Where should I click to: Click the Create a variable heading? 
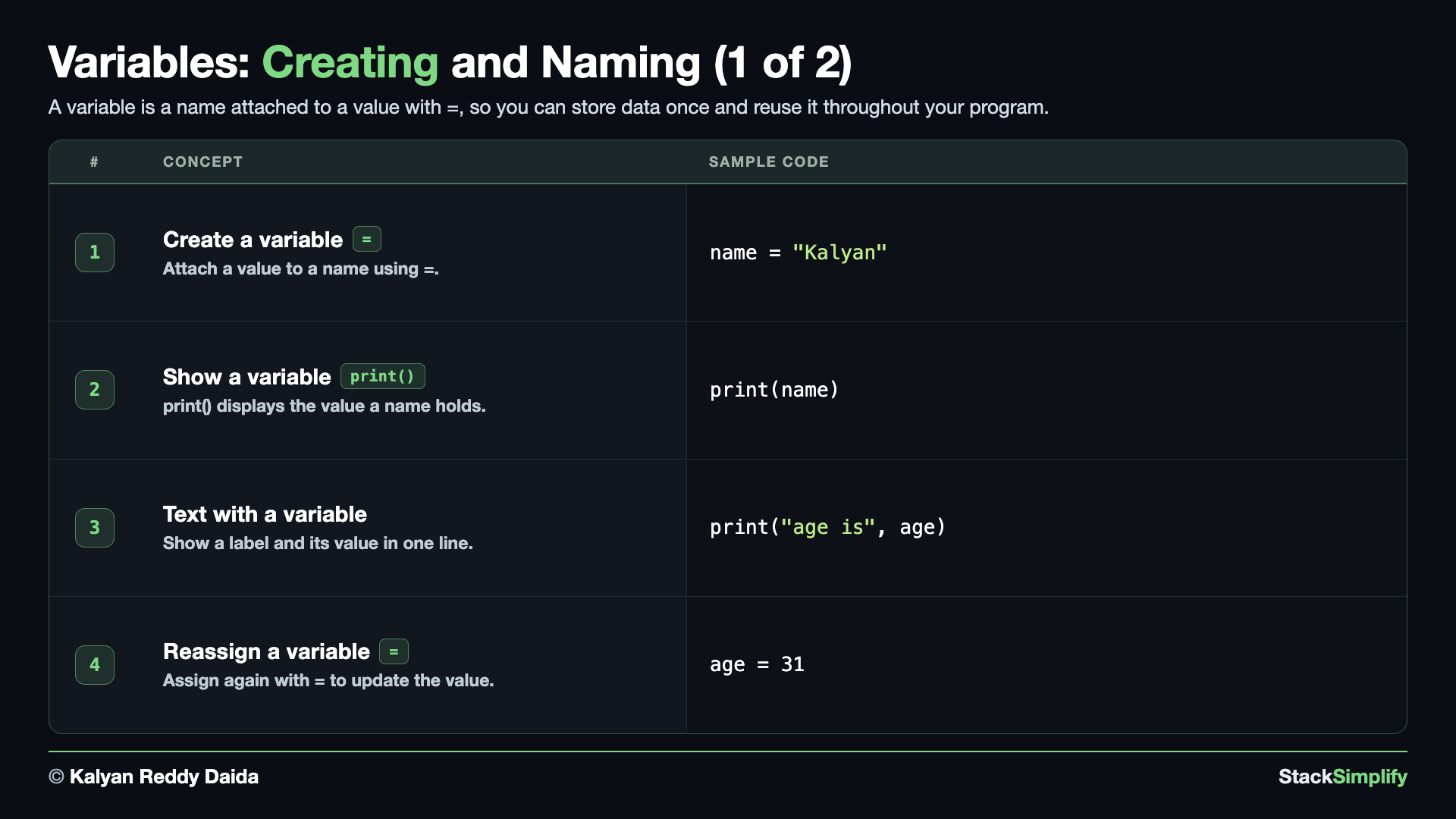coord(253,240)
